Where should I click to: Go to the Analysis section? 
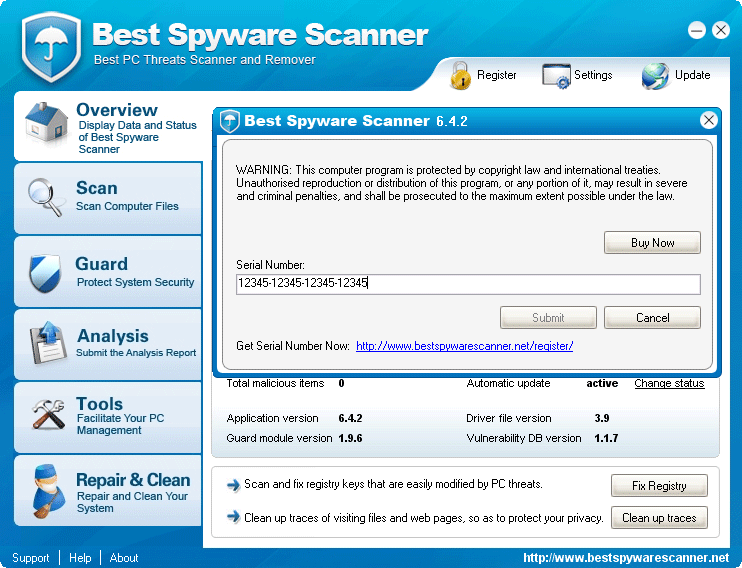(x=108, y=344)
